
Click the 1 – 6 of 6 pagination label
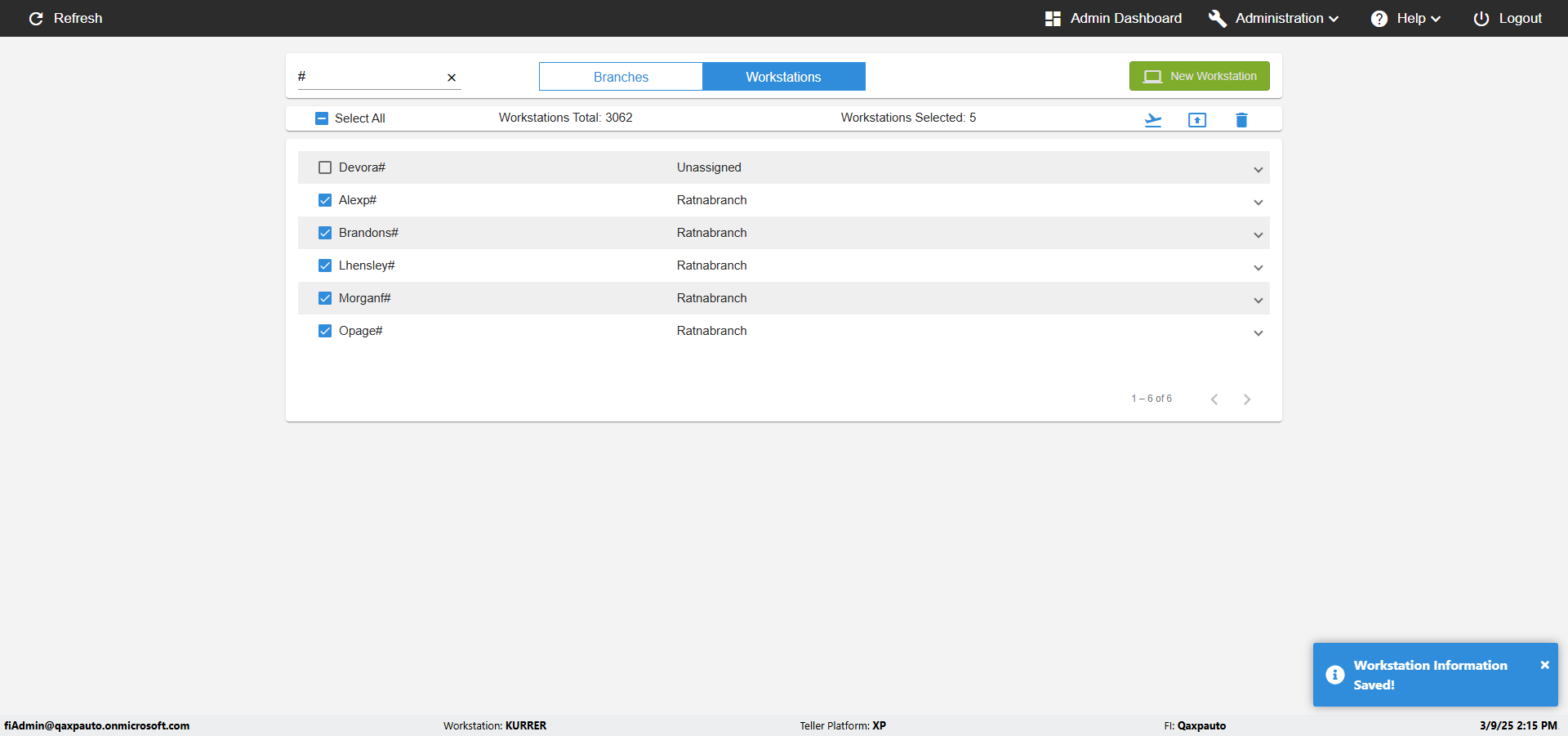pyautogui.click(x=1151, y=399)
